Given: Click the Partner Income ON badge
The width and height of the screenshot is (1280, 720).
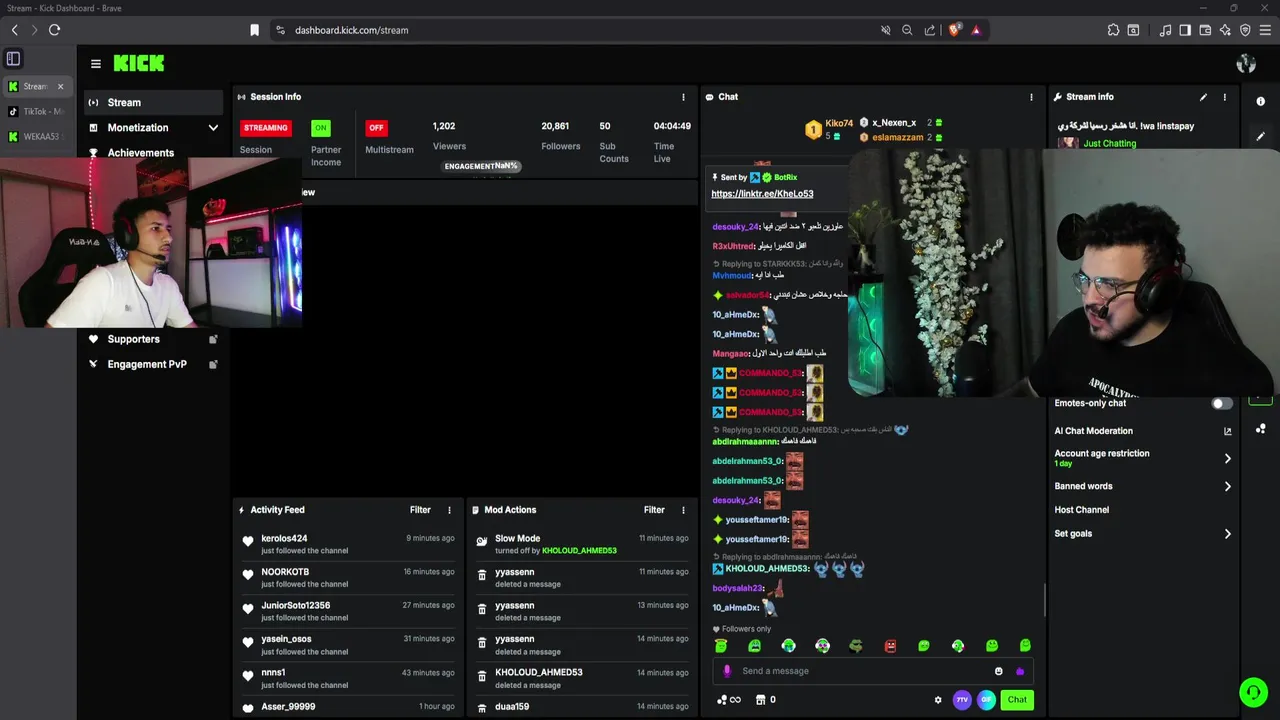Looking at the screenshot, I should (320, 127).
